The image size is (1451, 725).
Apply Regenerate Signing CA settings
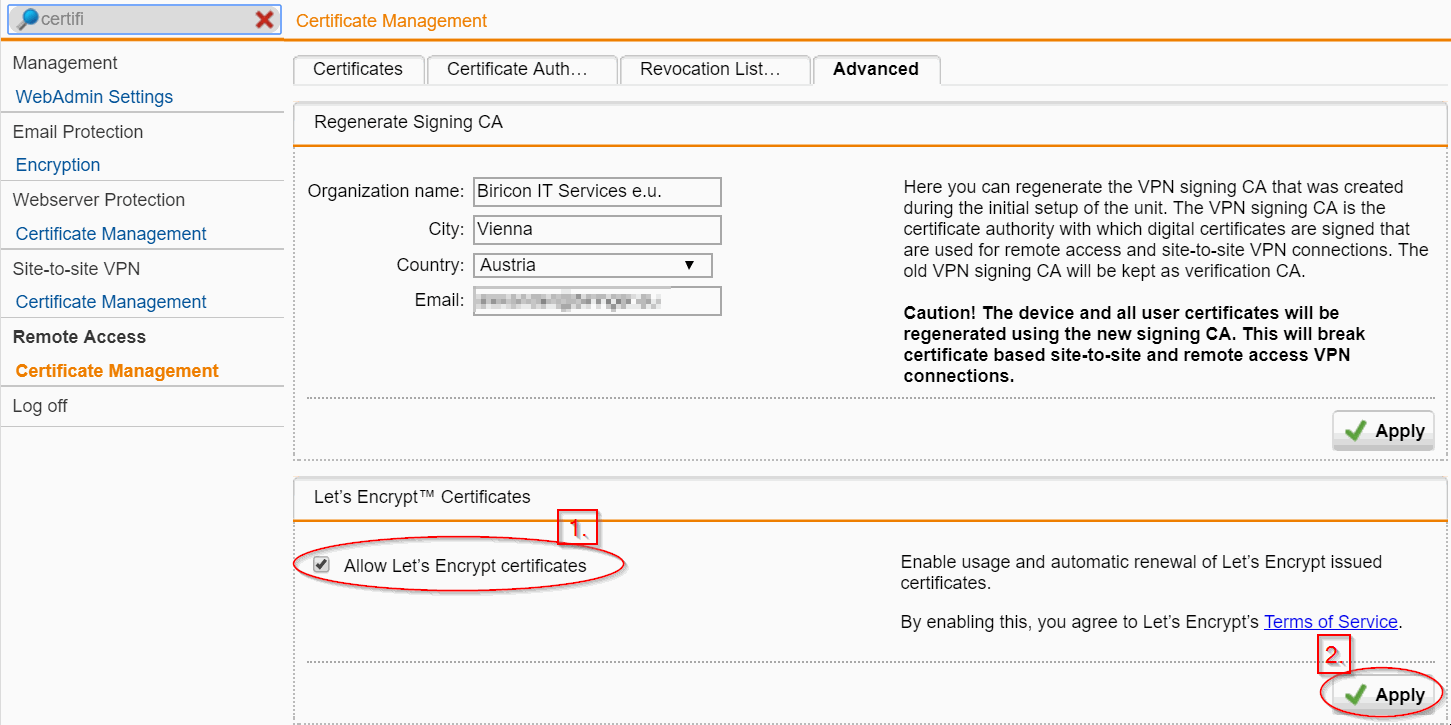[x=1384, y=430]
